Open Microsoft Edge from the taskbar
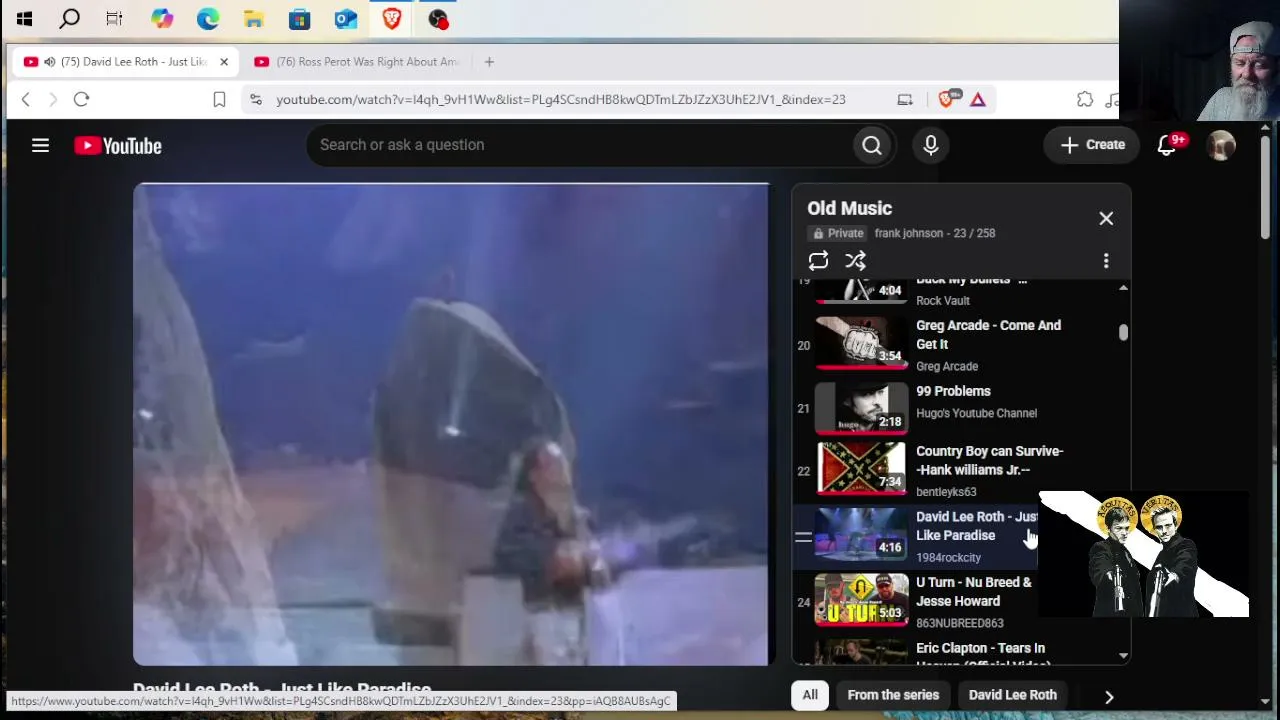1280x720 pixels. pos(207,18)
